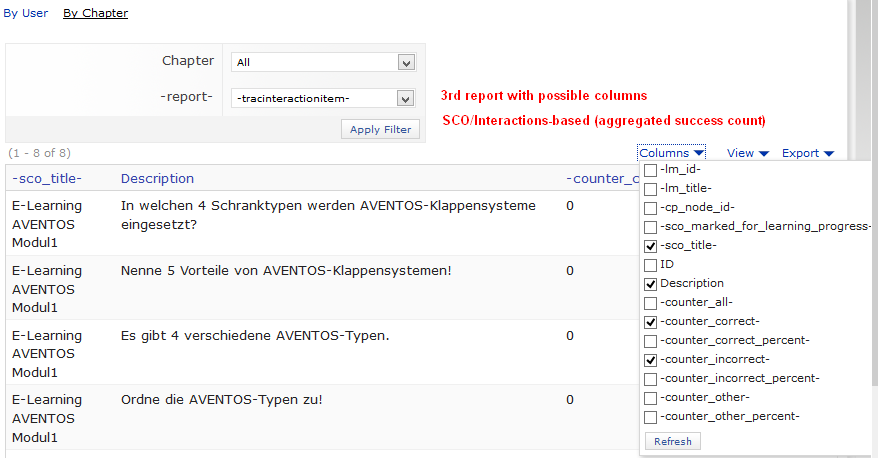Sort by the Description column header
The width and height of the screenshot is (878, 458).
click(x=157, y=178)
